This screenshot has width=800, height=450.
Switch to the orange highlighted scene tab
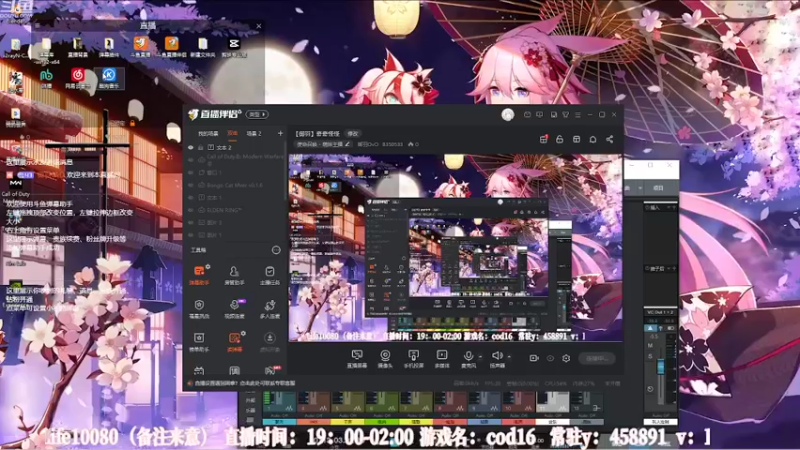232,133
